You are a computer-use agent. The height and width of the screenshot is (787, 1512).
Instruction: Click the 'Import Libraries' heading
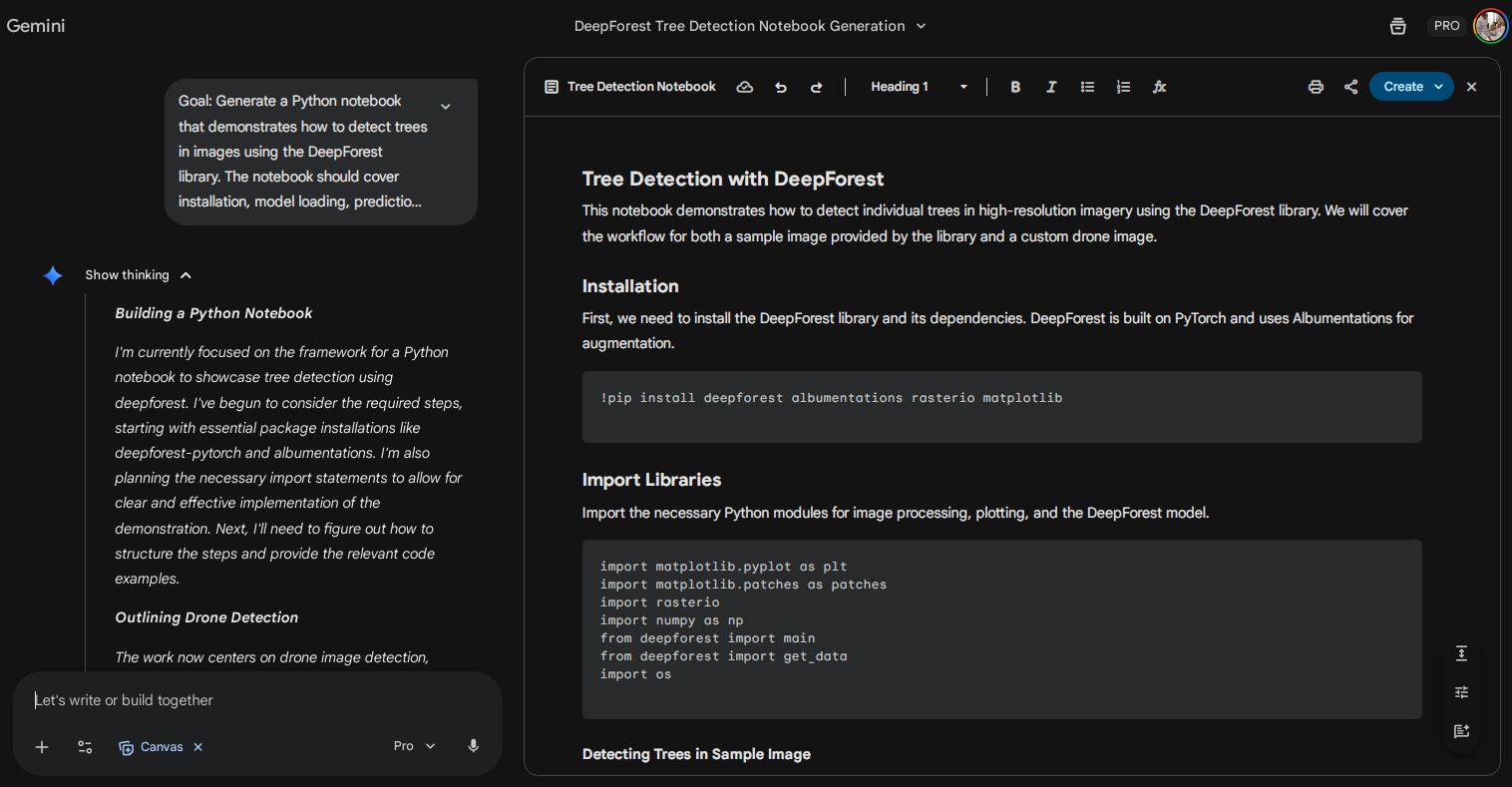pyautogui.click(x=651, y=480)
